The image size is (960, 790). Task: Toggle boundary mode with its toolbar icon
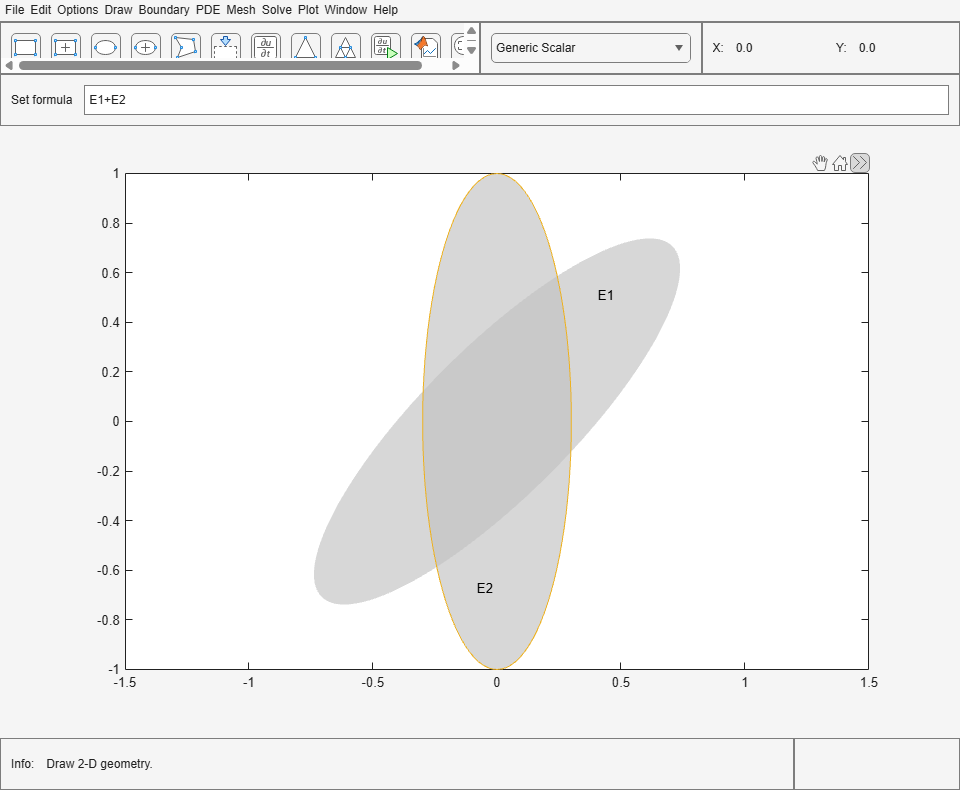pos(226,46)
